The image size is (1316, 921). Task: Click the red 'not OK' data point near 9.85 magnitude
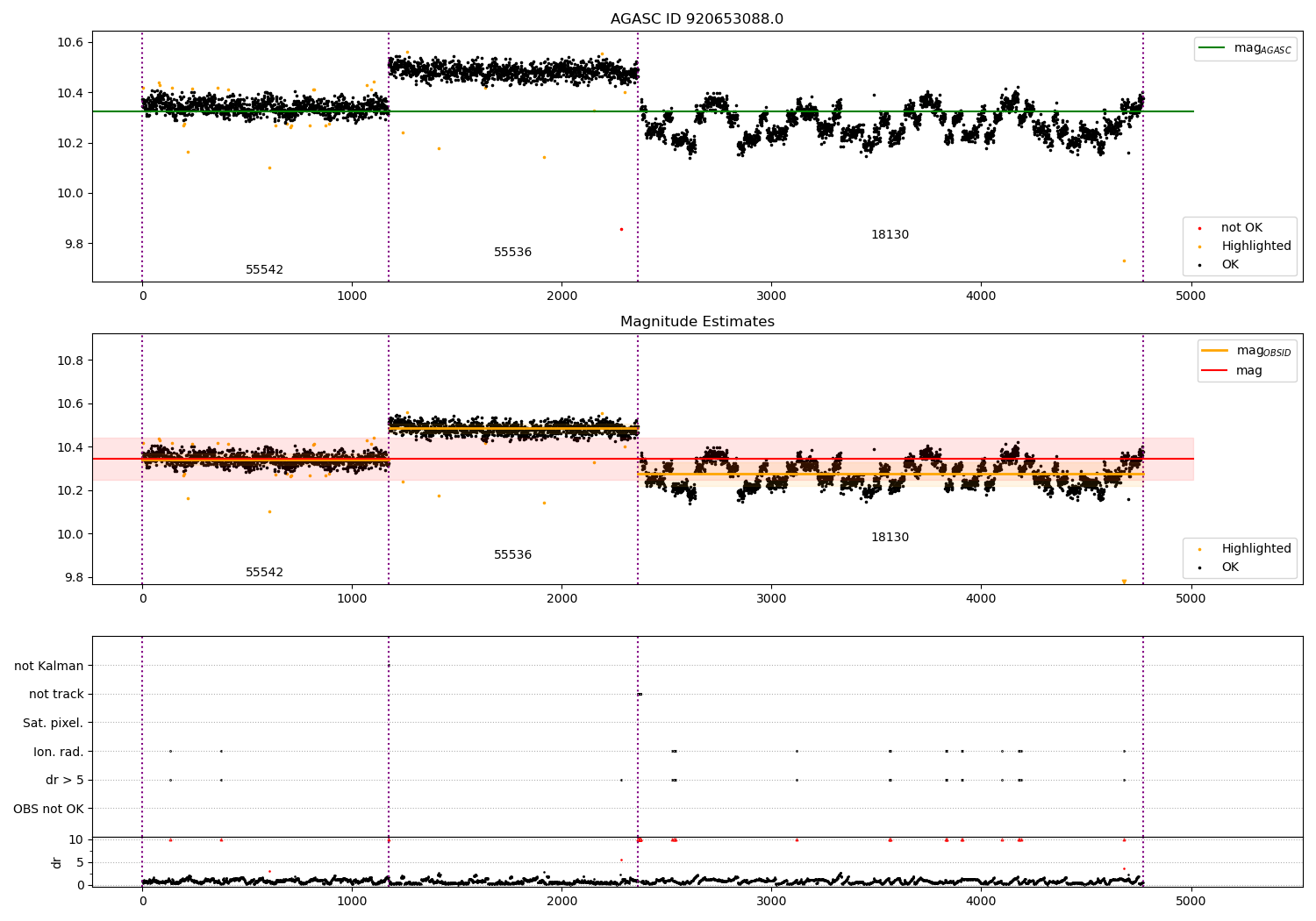click(621, 229)
